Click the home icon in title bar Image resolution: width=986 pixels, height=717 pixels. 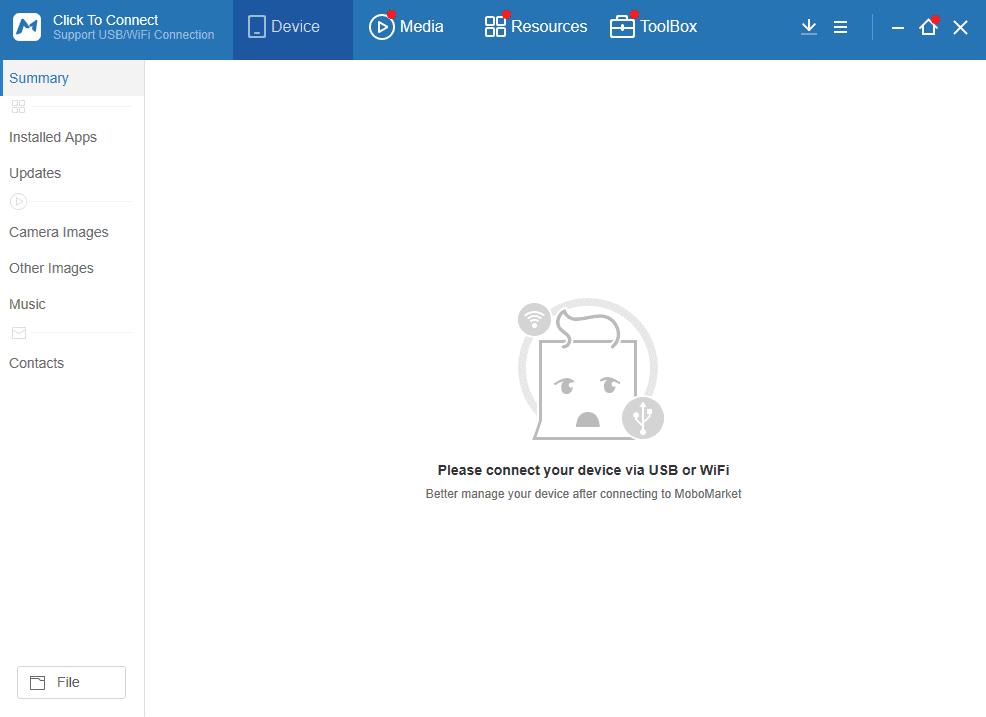coord(928,27)
